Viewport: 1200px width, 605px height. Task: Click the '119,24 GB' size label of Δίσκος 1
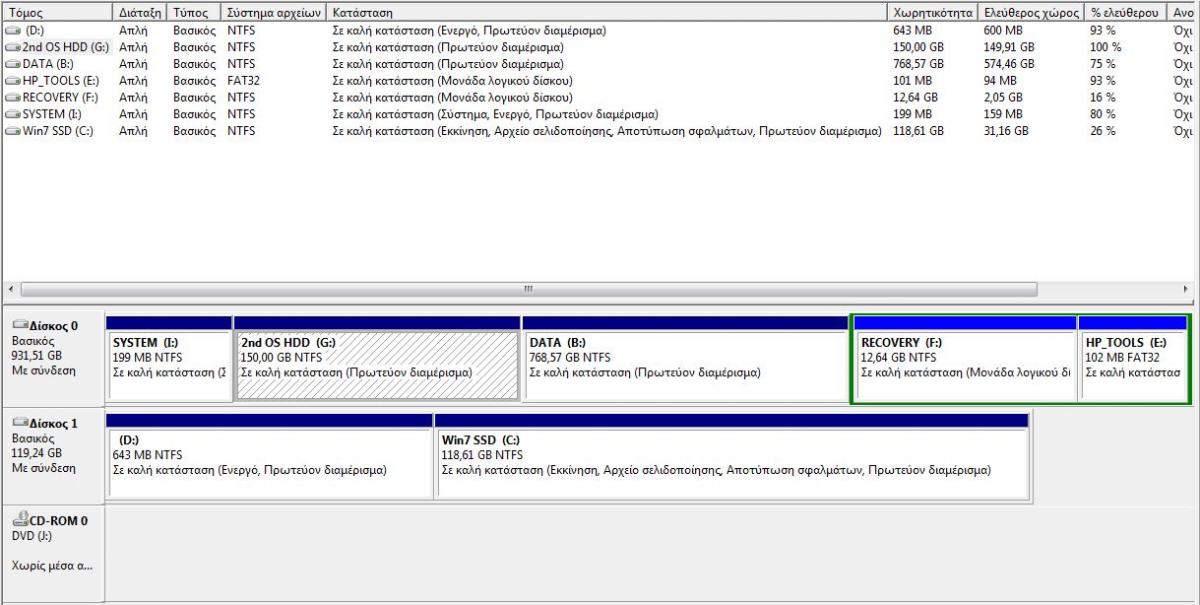[x=36, y=452]
